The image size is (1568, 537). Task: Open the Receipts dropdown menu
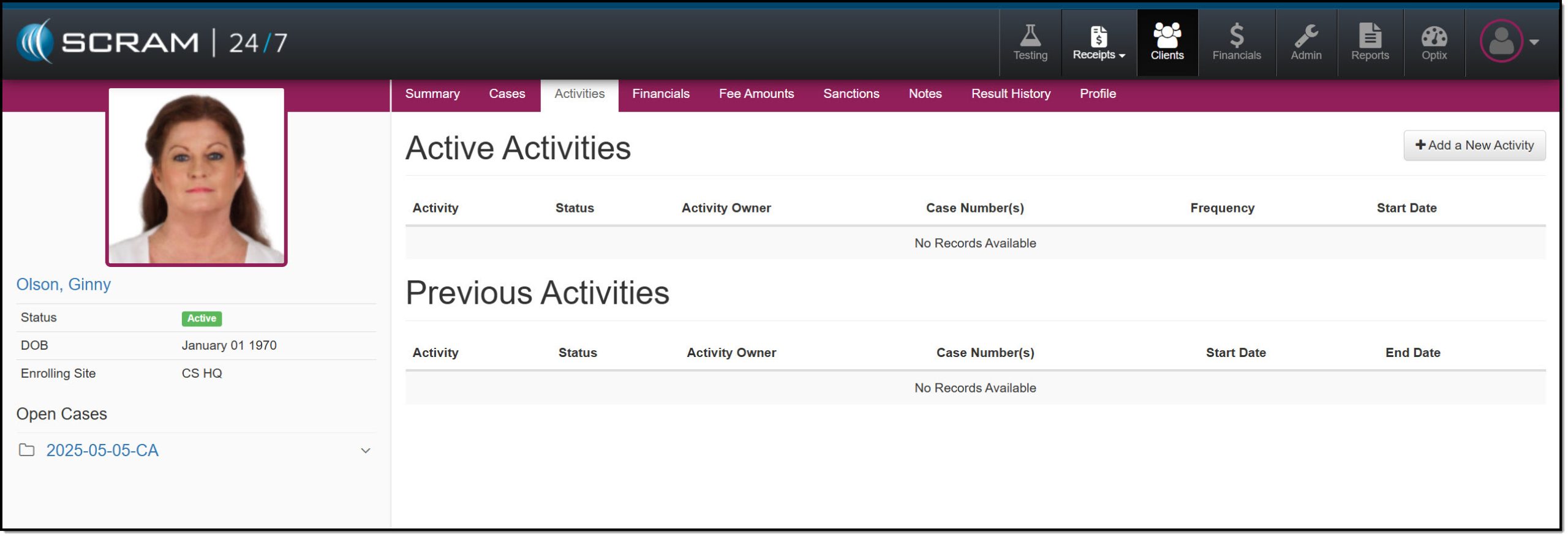point(1099,43)
